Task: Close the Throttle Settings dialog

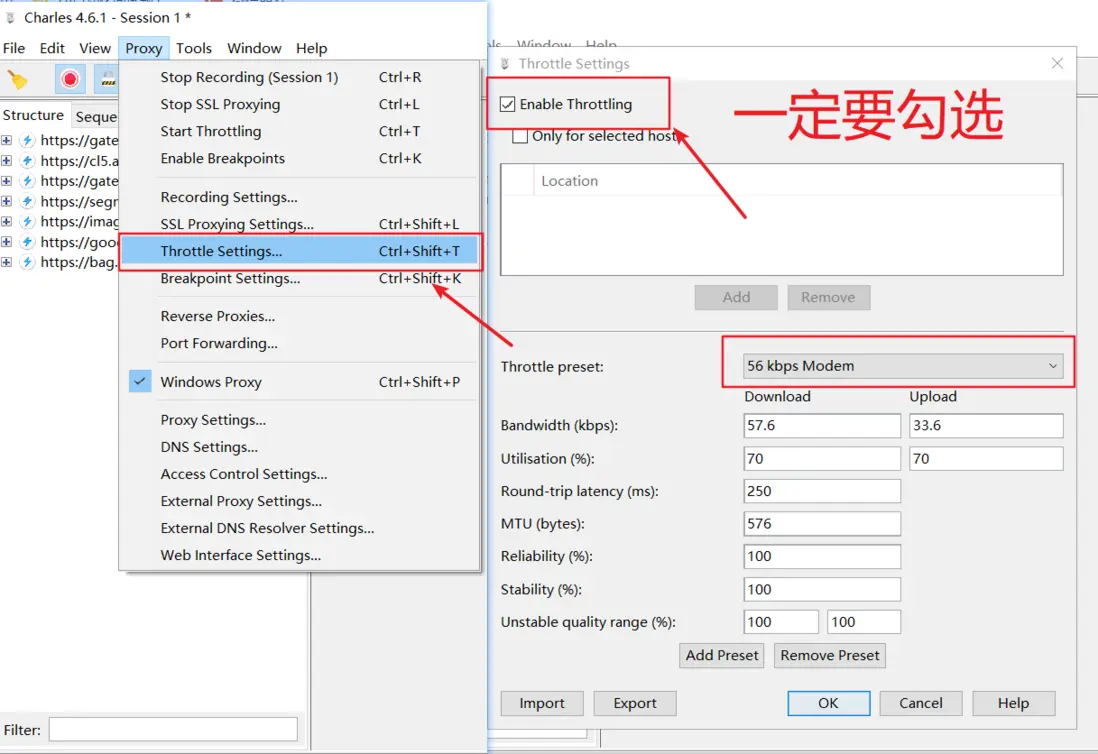Action: tap(1057, 64)
